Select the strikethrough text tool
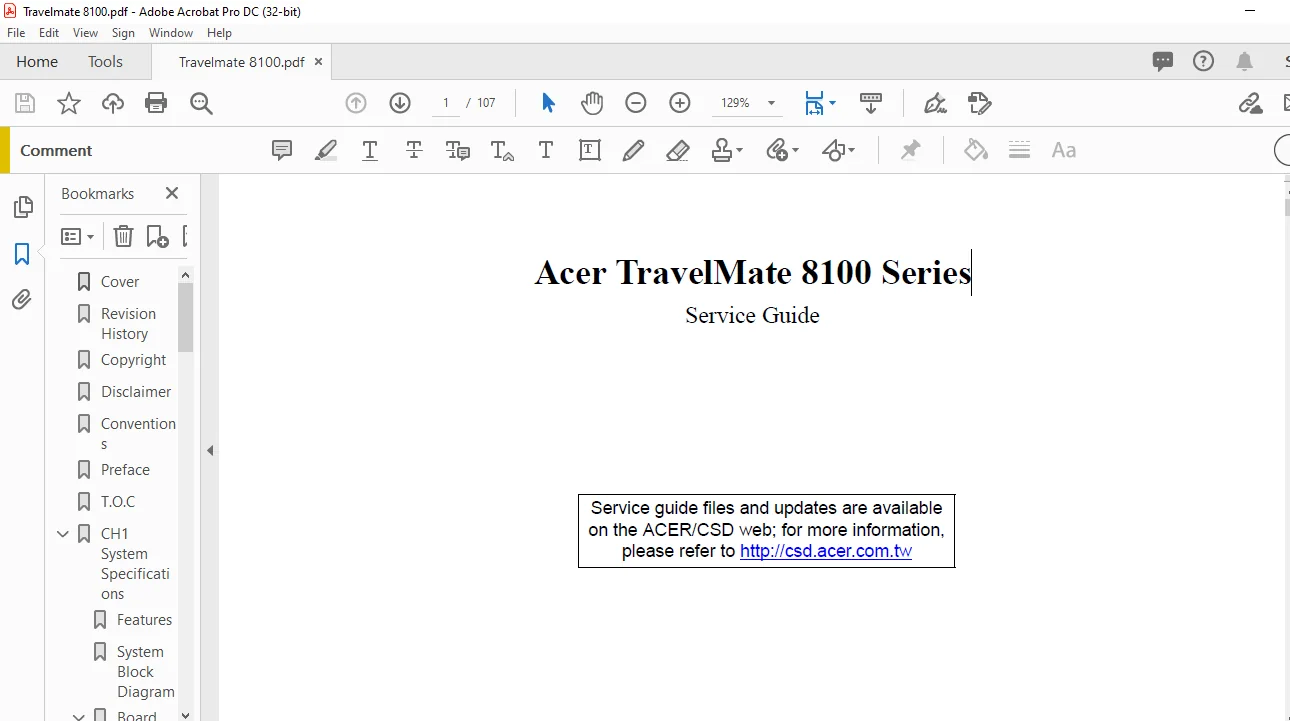Image resolution: width=1290 pixels, height=721 pixels. click(414, 150)
